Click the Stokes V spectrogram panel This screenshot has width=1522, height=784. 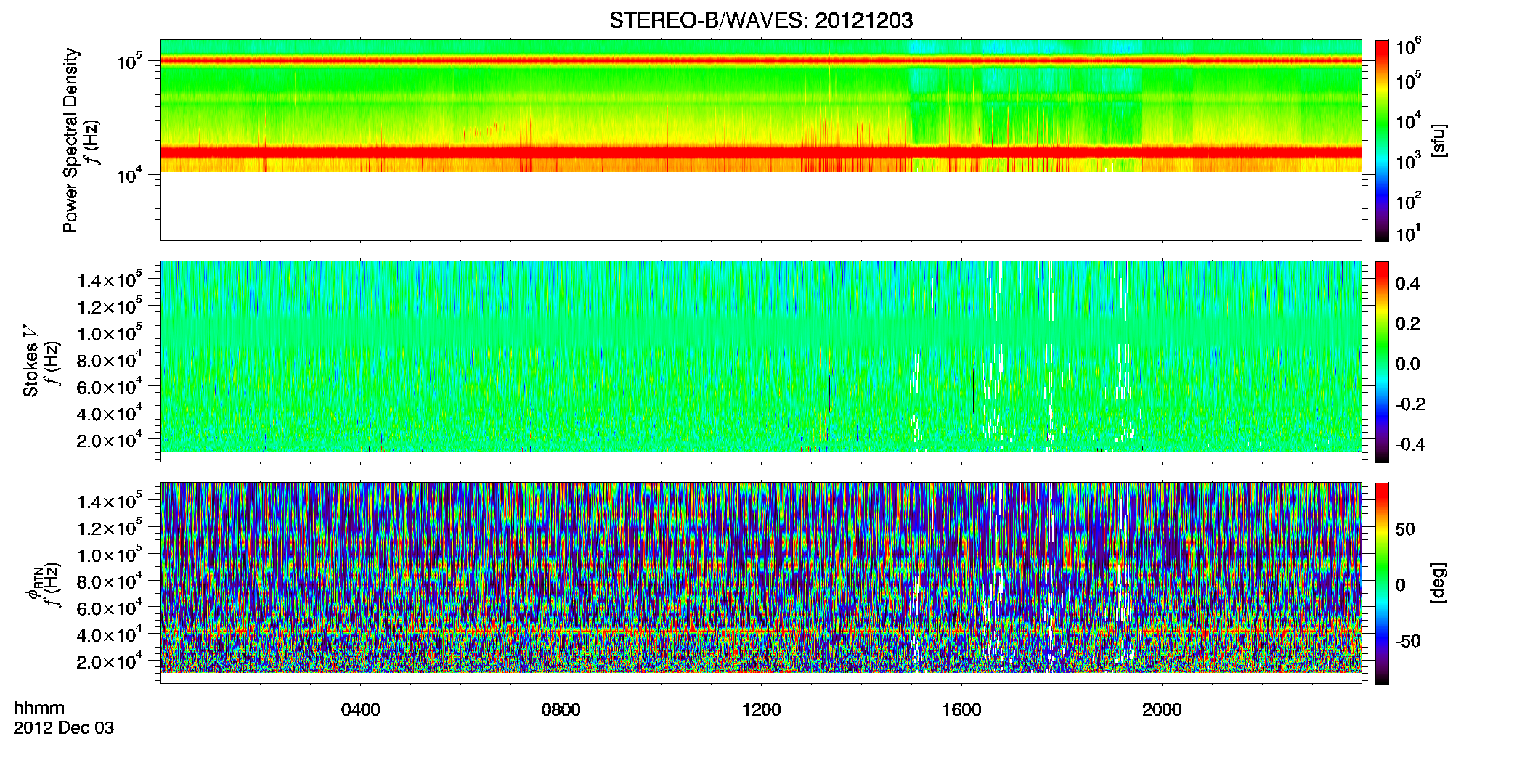pyautogui.click(x=761, y=362)
